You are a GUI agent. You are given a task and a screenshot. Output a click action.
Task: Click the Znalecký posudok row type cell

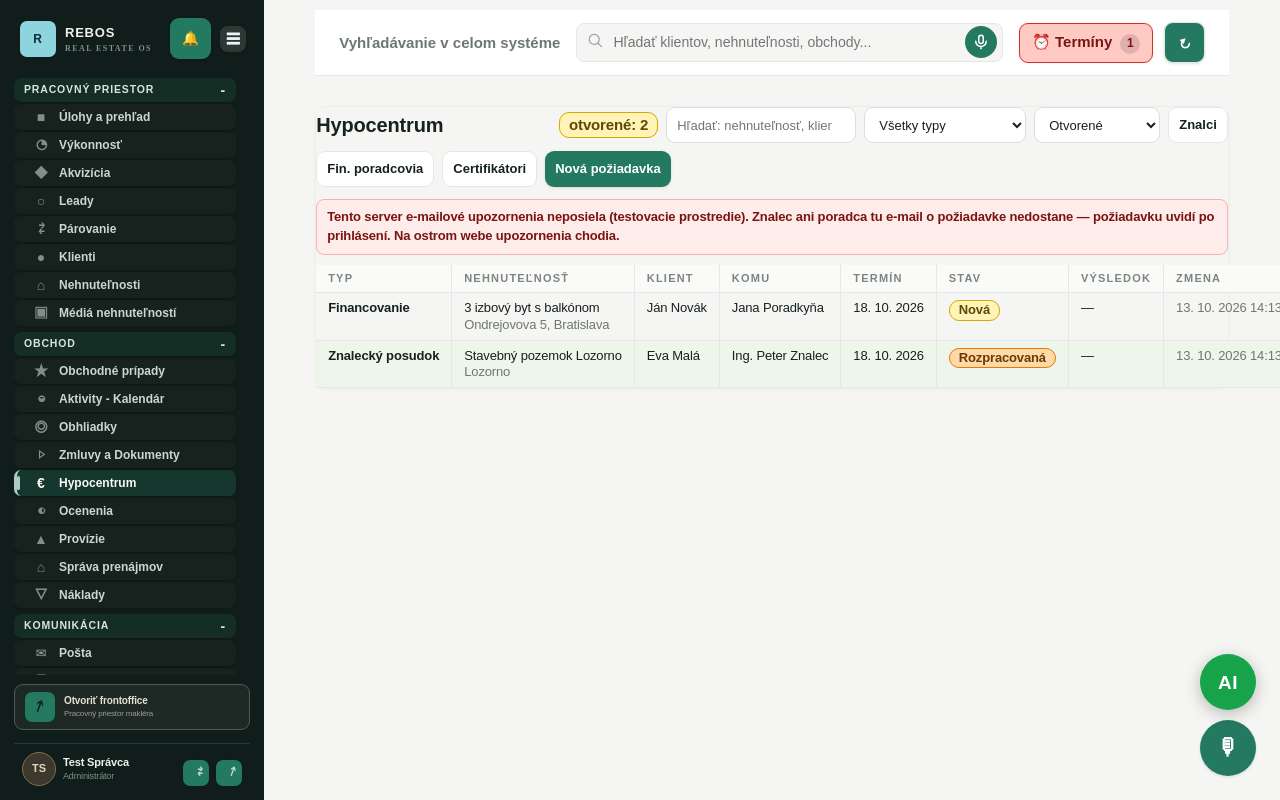pos(384,364)
